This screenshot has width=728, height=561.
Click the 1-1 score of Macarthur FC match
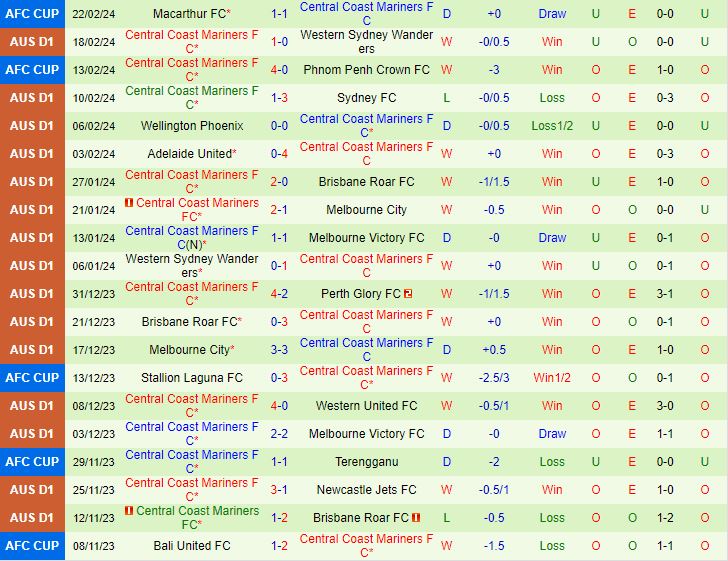pos(279,14)
